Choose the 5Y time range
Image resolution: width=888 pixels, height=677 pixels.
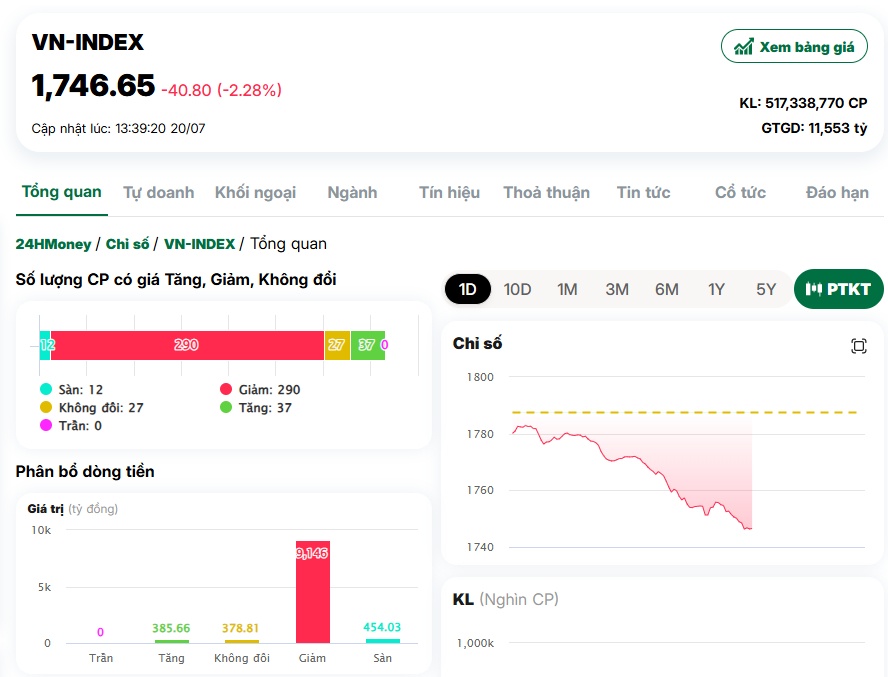click(766, 289)
